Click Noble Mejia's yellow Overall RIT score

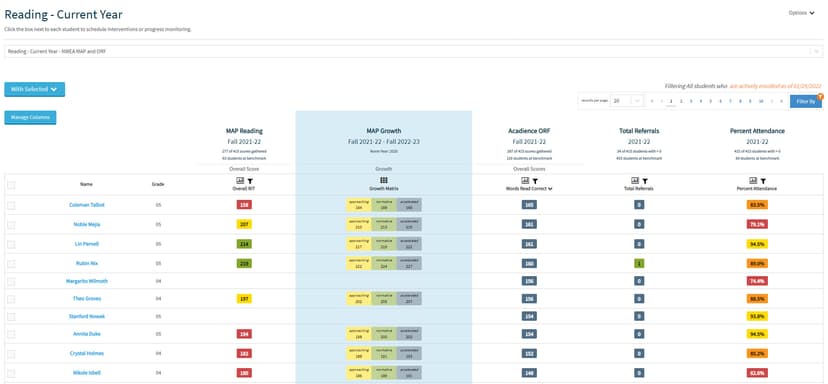[244, 224]
